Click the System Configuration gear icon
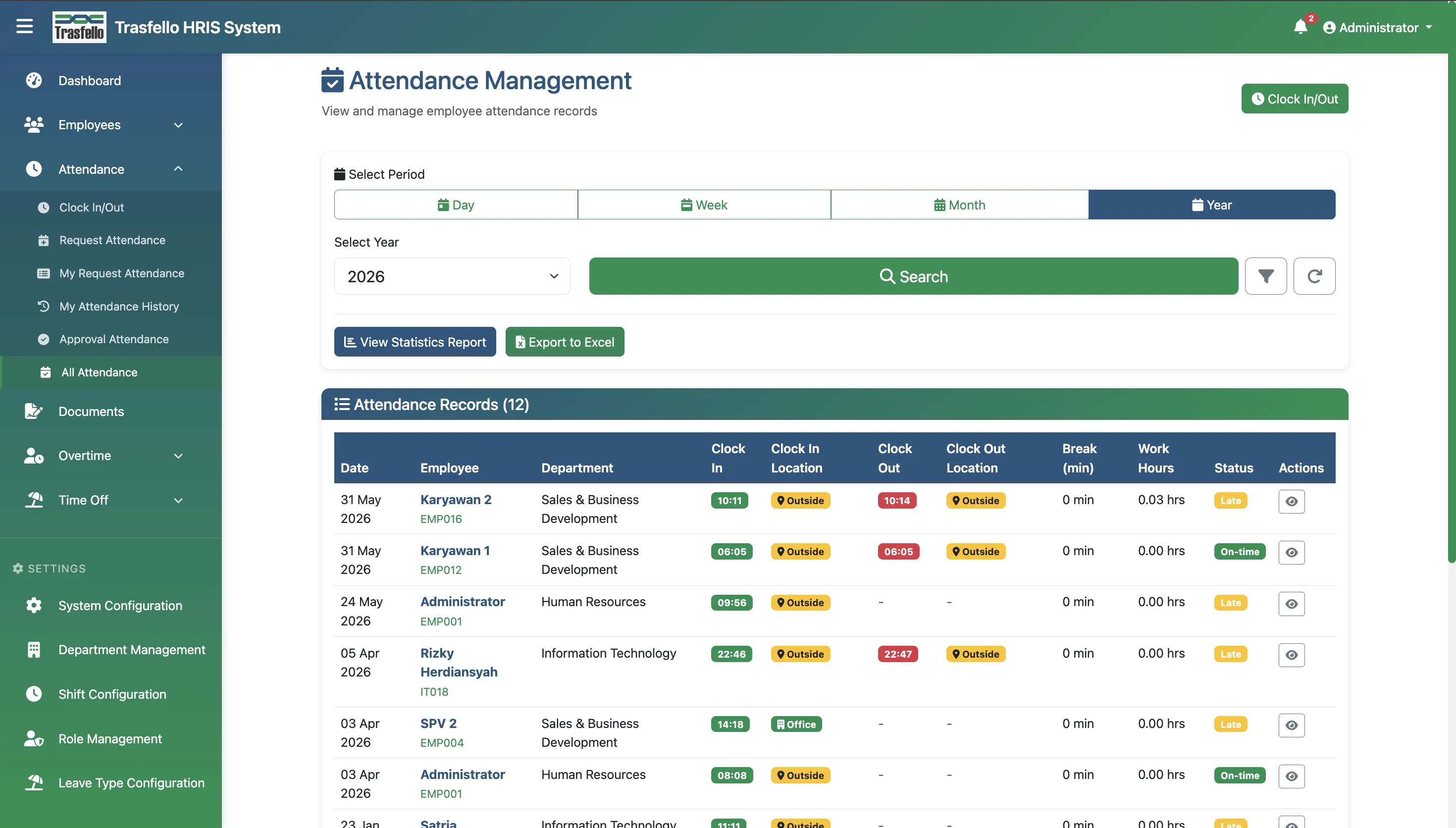 pyautogui.click(x=34, y=606)
